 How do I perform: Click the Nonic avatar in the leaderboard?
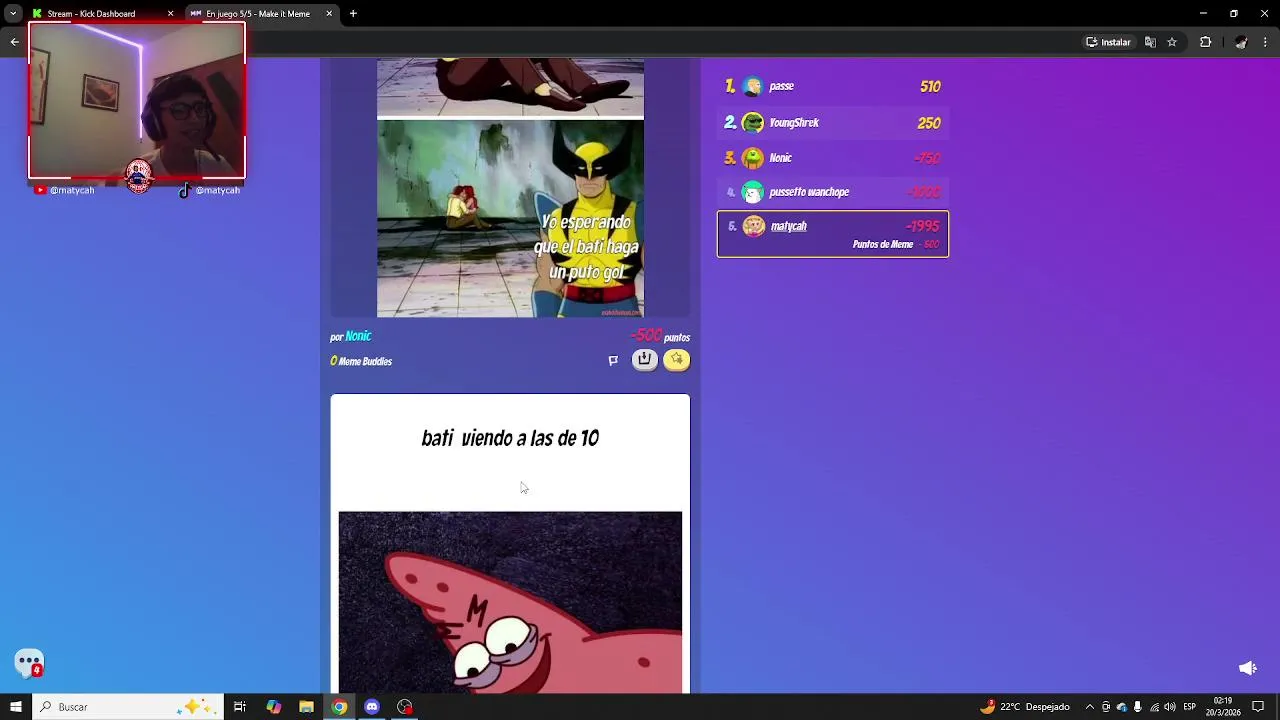pos(753,158)
